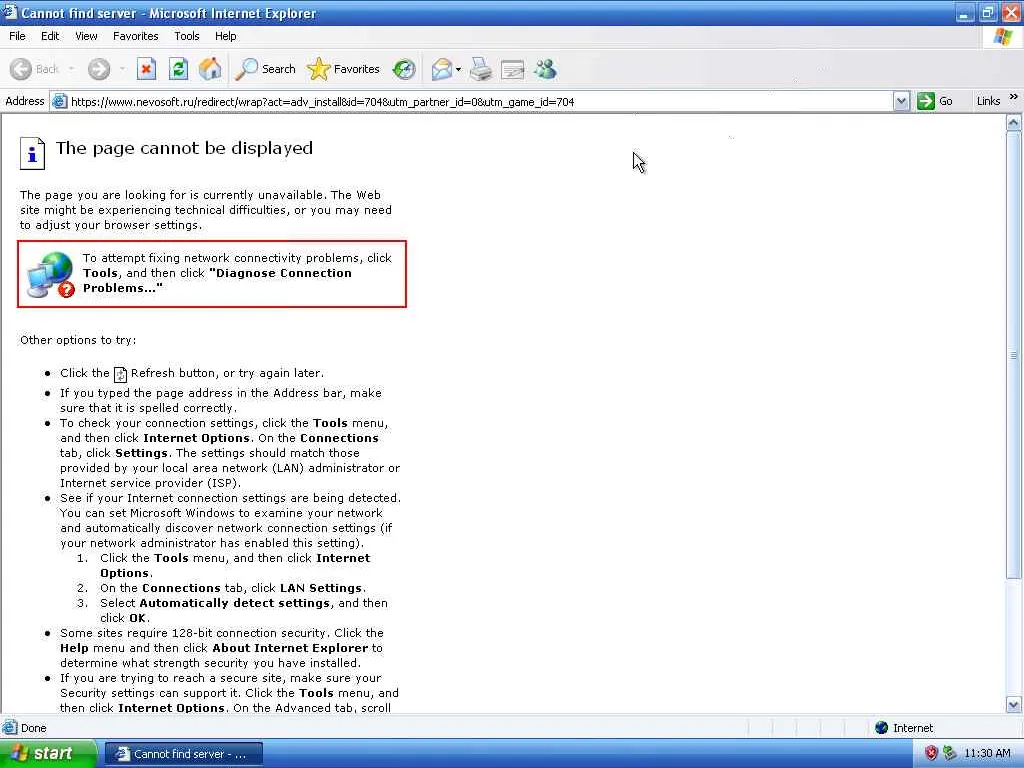
Task: Click the heading "The page cannot be displayed"
Action: click(184, 148)
